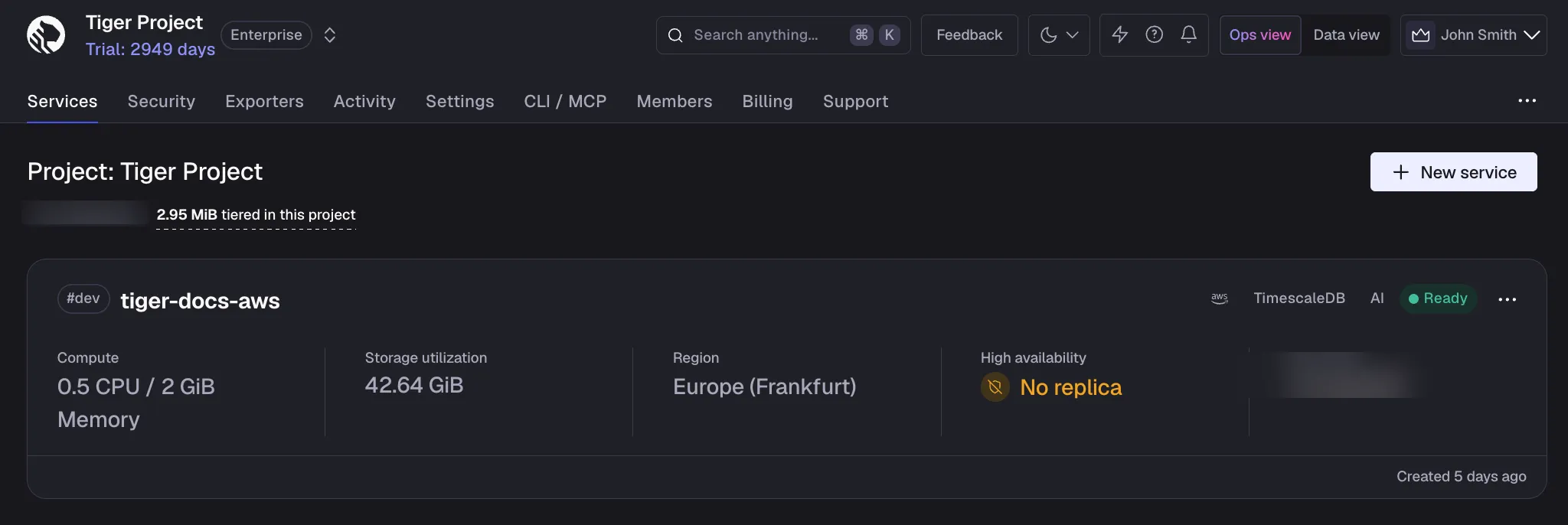Switch to Ops view
This screenshot has height=525, width=1568.
1260,35
